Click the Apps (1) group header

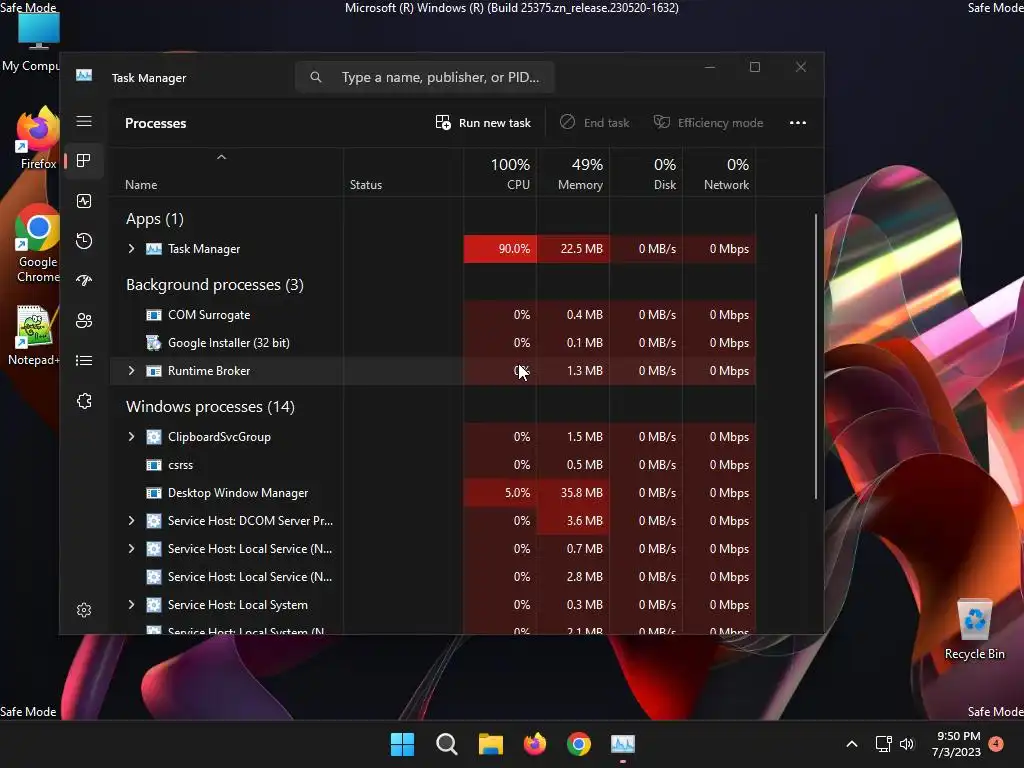155,219
